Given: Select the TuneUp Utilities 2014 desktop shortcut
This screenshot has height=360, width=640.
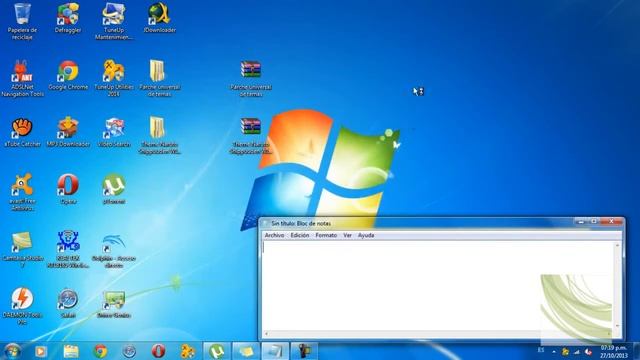Looking at the screenshot, I should click(113, 78).
